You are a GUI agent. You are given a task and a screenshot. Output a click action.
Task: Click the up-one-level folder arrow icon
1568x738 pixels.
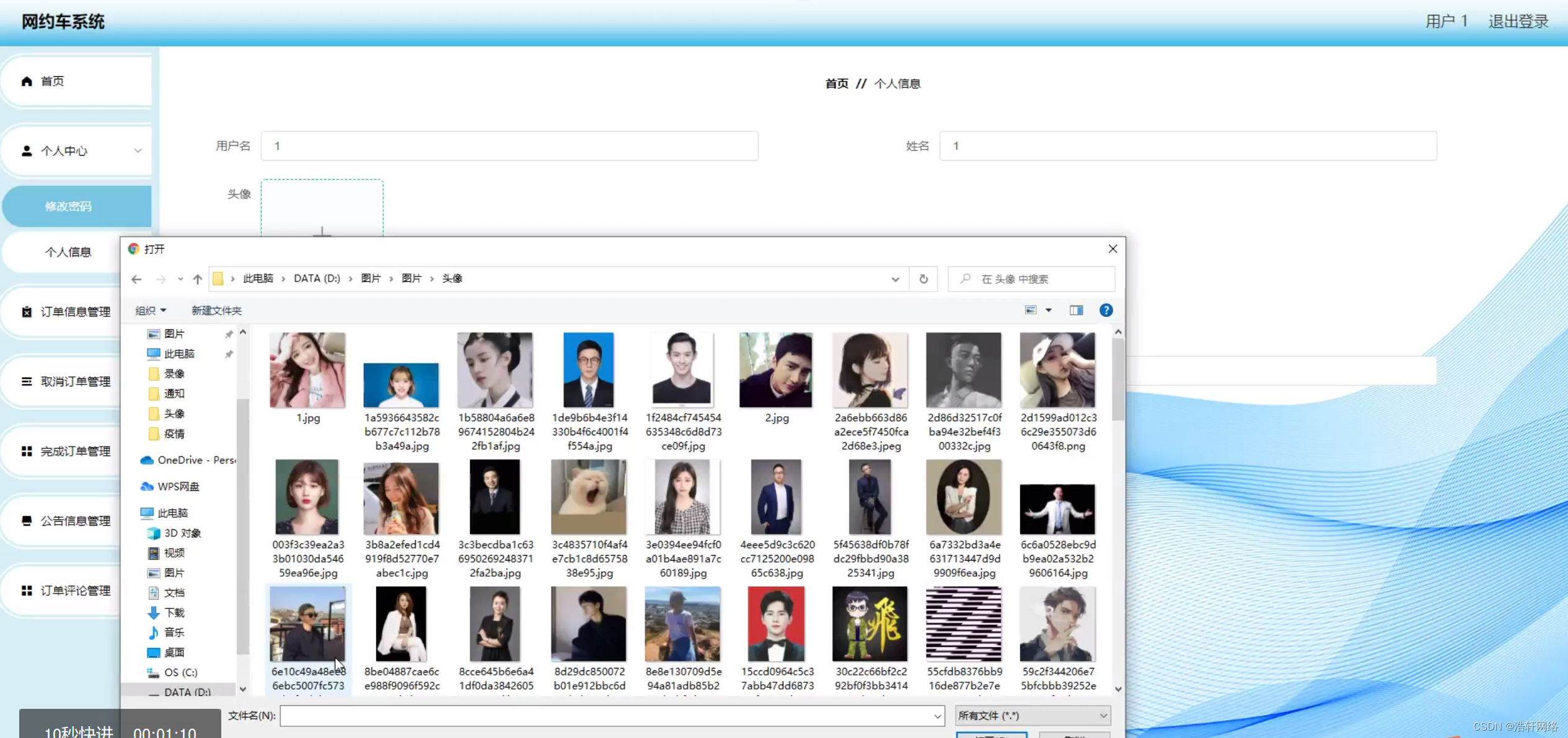(197, 279)
